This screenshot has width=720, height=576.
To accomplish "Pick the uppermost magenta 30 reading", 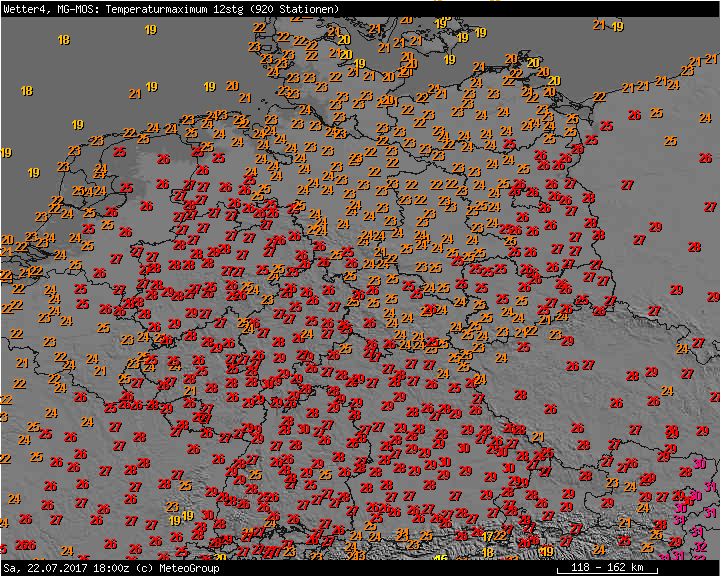I will [700, 464].
